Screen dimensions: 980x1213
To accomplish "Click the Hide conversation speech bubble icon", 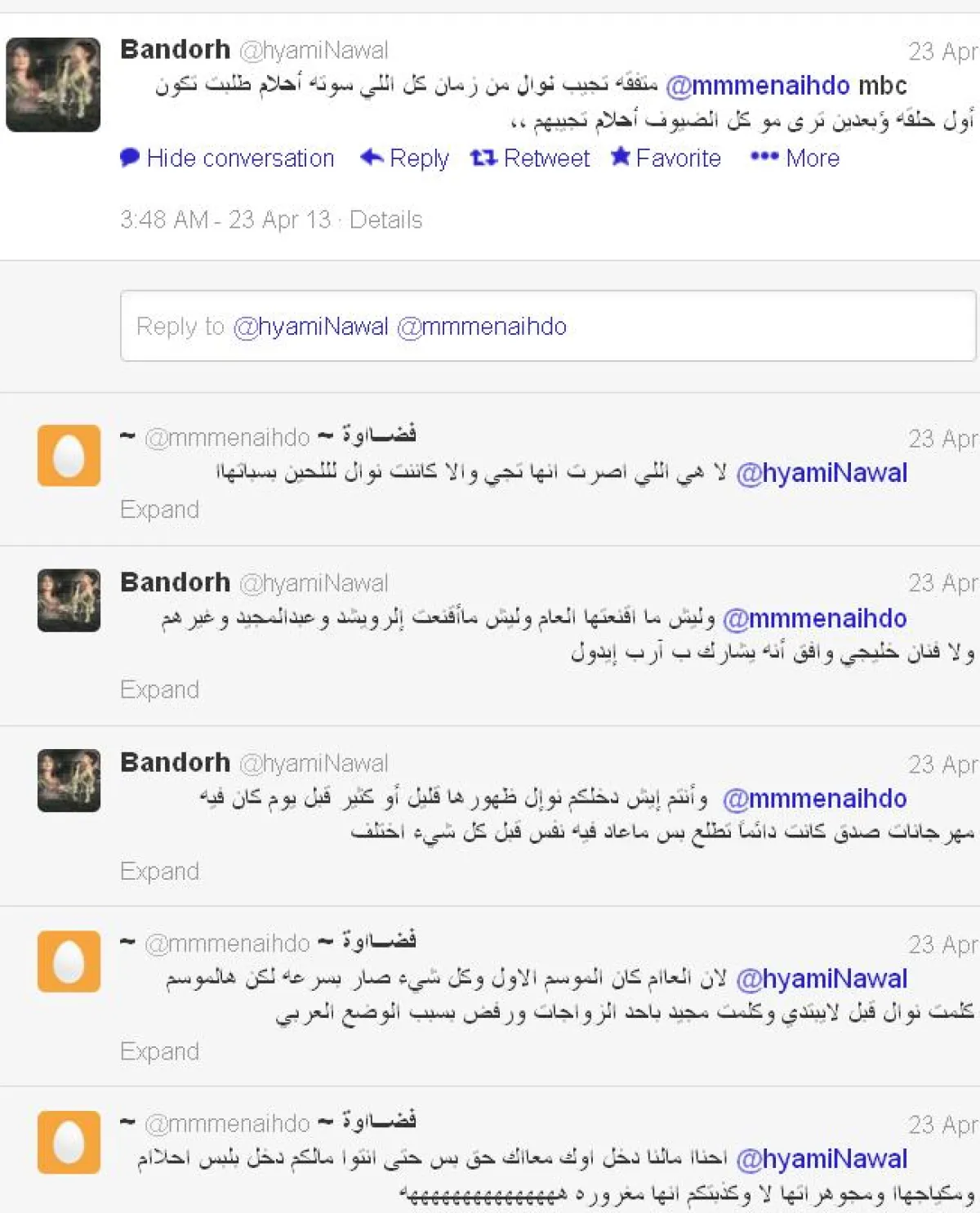I will (x=130, y=157).
